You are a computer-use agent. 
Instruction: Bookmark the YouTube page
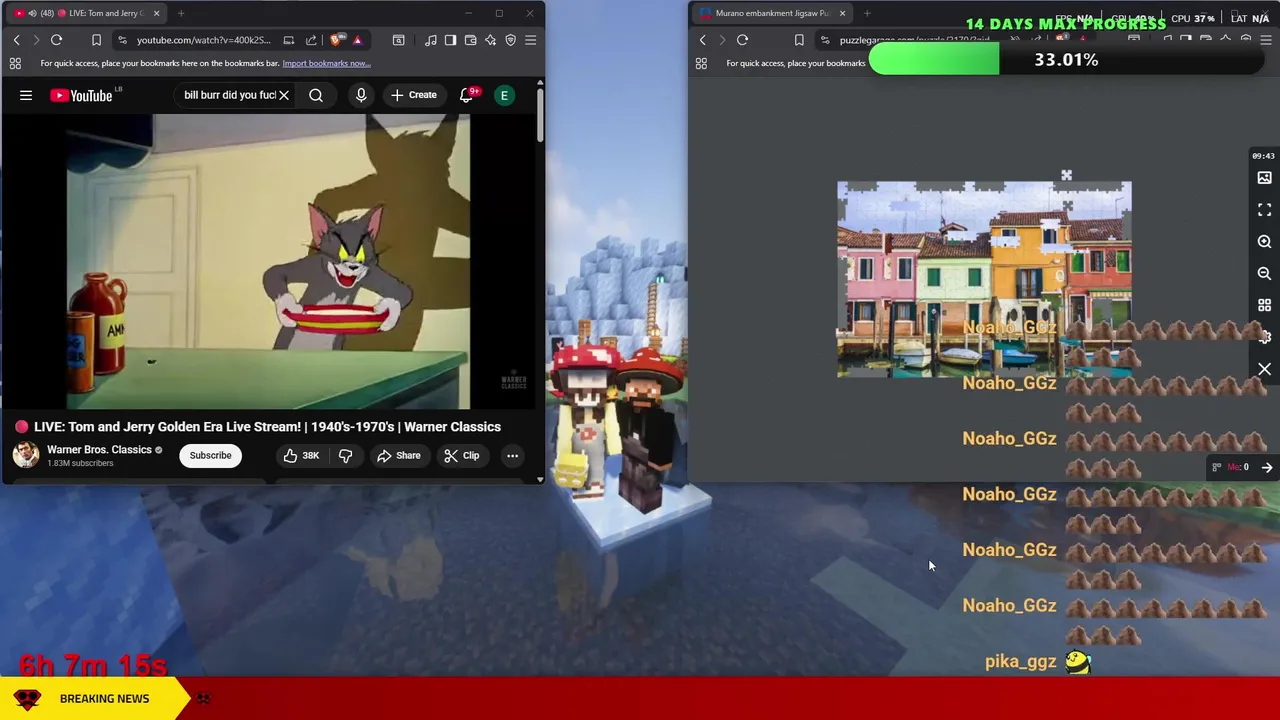(96, 40)
